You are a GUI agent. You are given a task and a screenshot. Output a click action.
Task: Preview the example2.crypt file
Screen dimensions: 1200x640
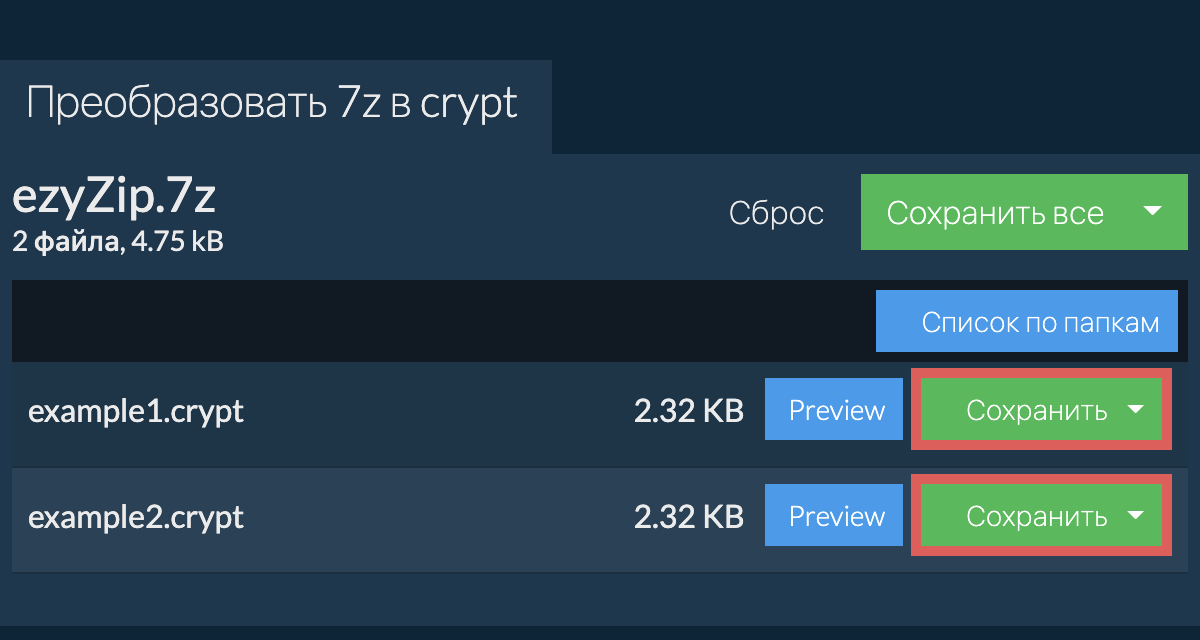836,517
